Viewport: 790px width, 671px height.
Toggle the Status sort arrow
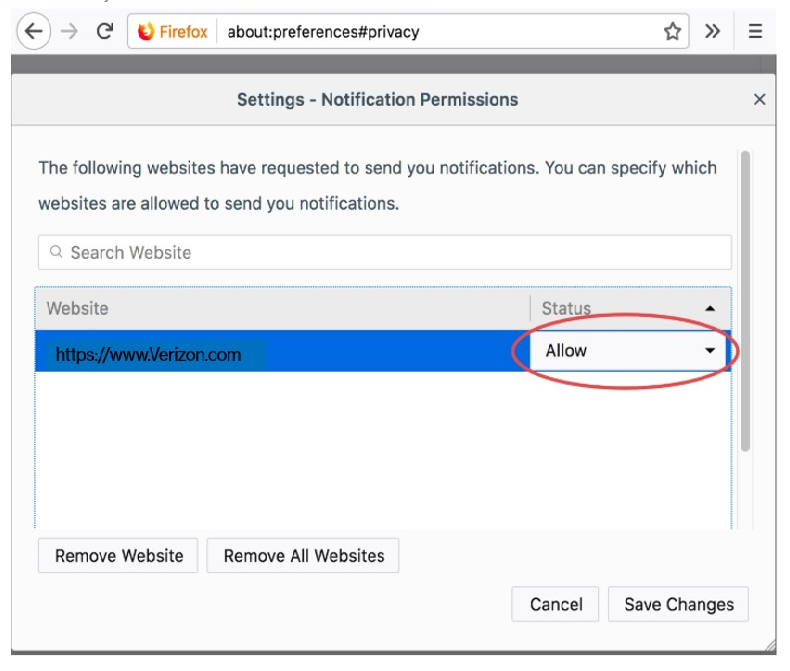(710, 308)
